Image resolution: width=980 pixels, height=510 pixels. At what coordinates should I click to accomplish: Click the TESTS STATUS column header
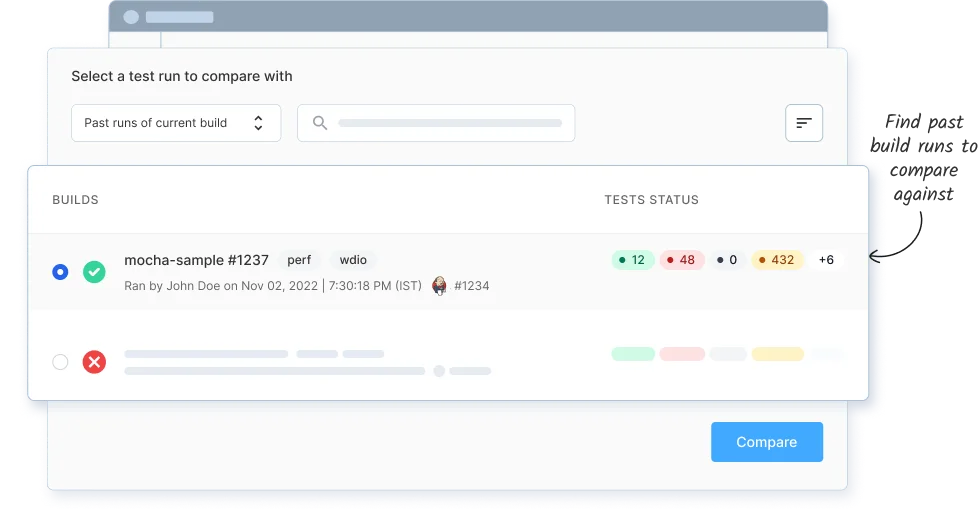coord(651,200)
